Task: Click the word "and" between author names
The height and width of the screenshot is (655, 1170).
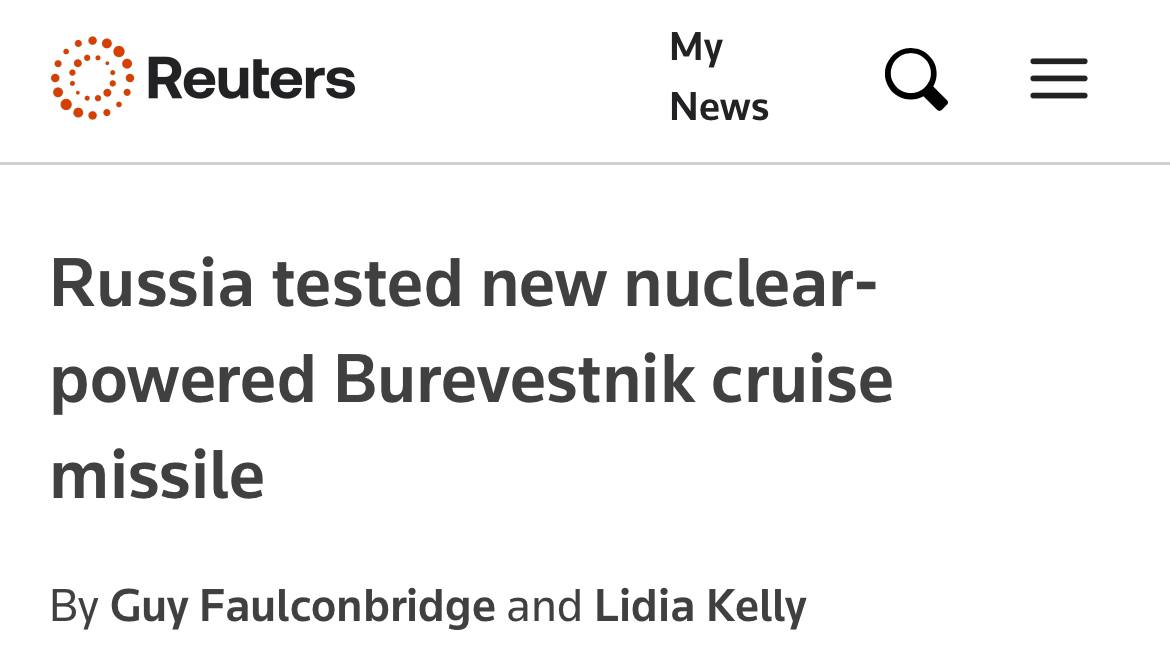Action: (544, 606)
